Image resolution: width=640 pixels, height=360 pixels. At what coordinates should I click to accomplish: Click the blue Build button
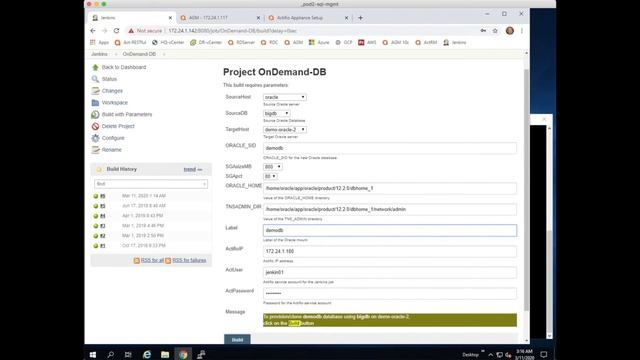coord(237,340)
